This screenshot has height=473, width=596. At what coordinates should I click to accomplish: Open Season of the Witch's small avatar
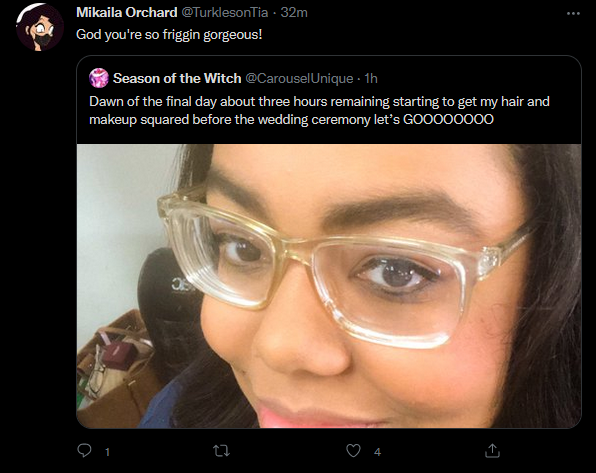99,78
